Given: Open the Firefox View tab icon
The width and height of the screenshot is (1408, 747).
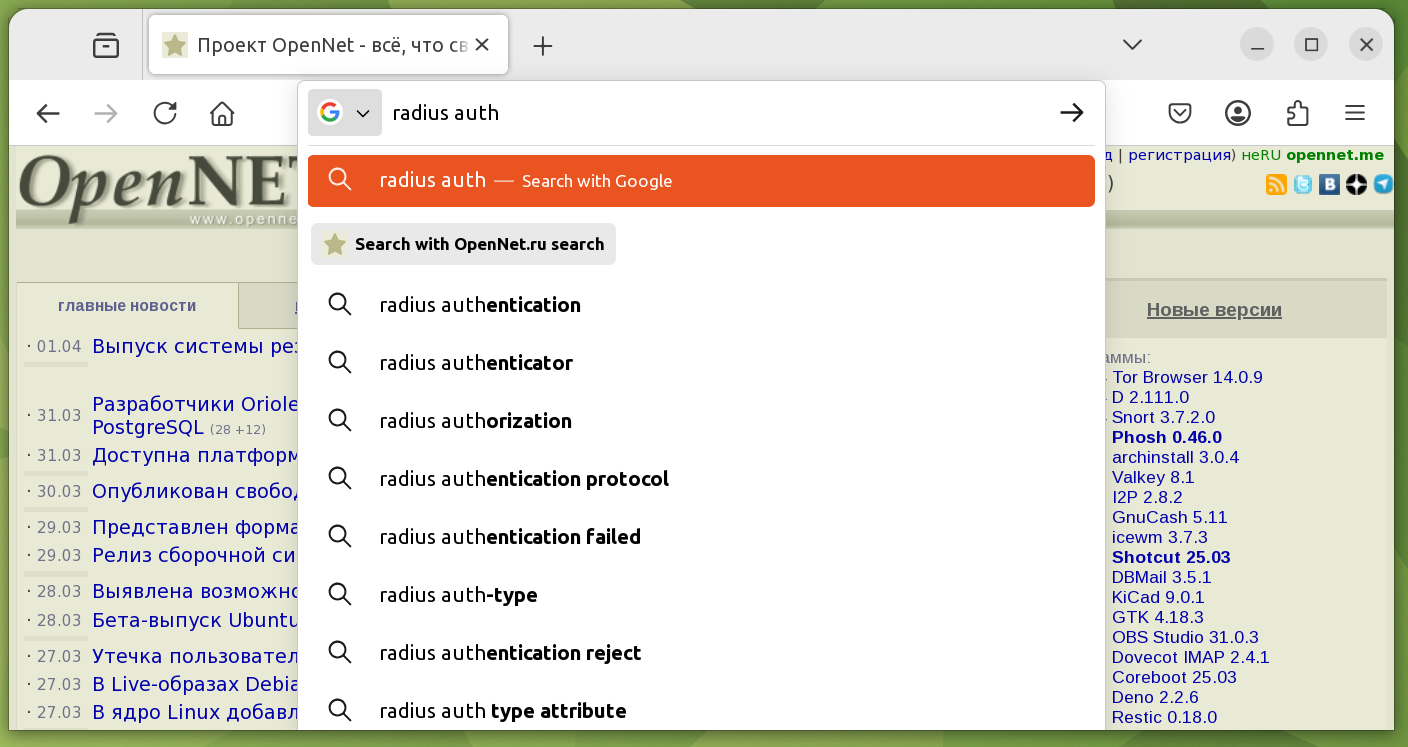Looking at the screenshot, I should (x=106, y=45).
